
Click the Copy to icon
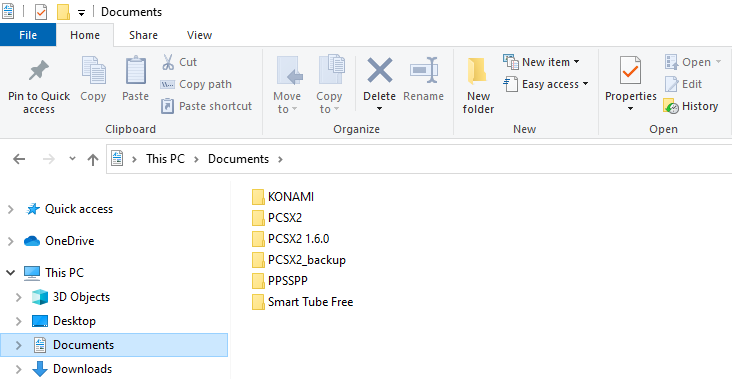click(x=331, y=70)
